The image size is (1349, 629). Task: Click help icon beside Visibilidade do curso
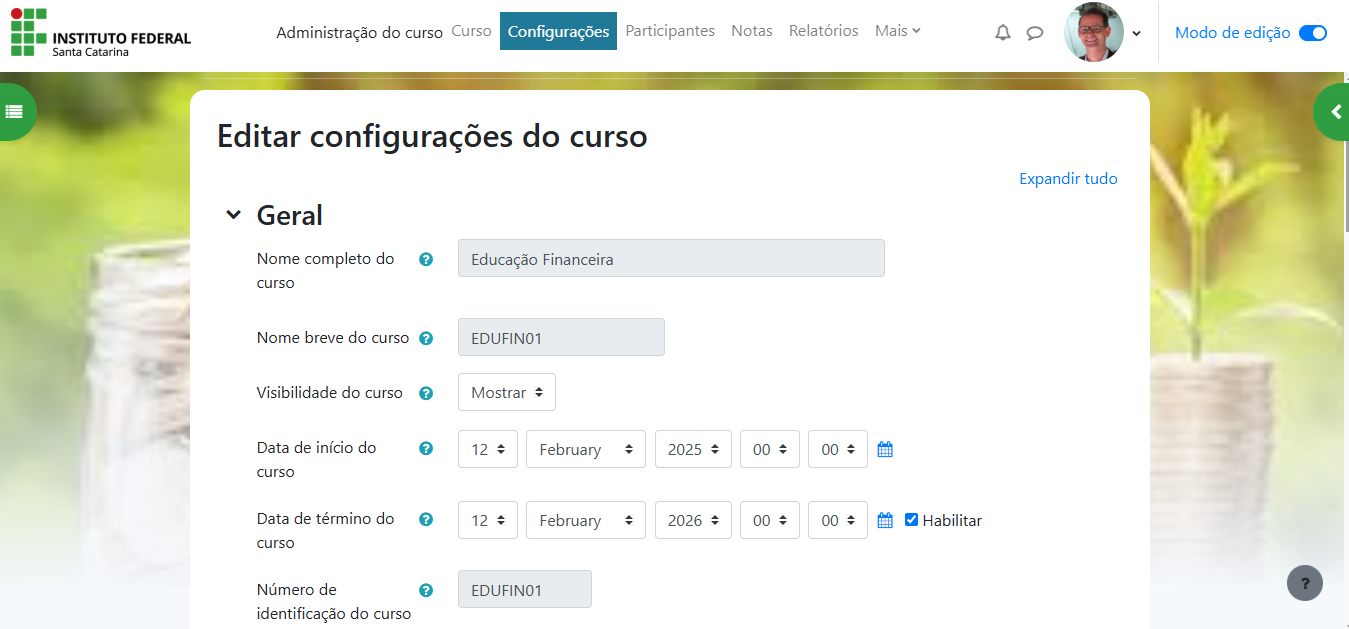(426, 393)
